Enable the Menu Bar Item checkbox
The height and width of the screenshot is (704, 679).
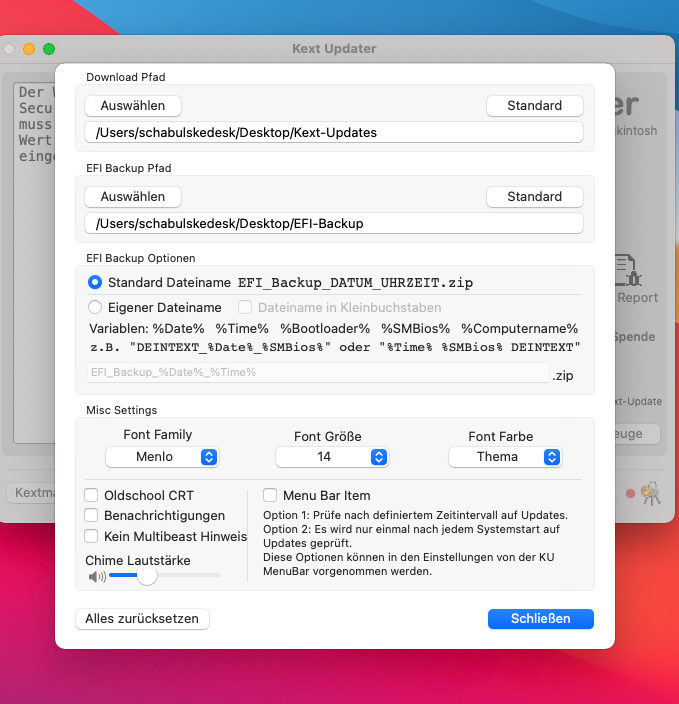(x=270, y=495)
